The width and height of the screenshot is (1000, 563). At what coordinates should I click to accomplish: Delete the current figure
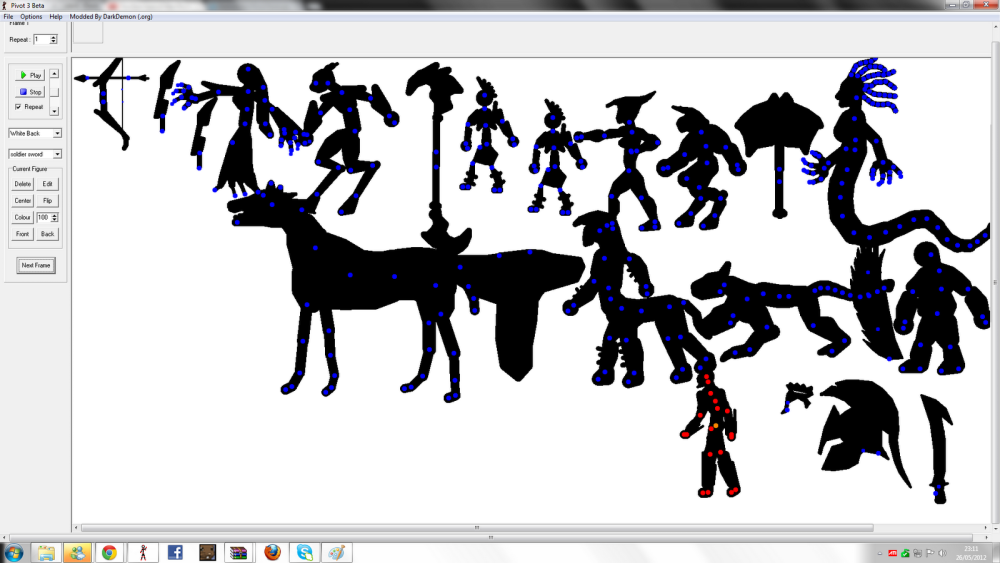tap(22, 184)
